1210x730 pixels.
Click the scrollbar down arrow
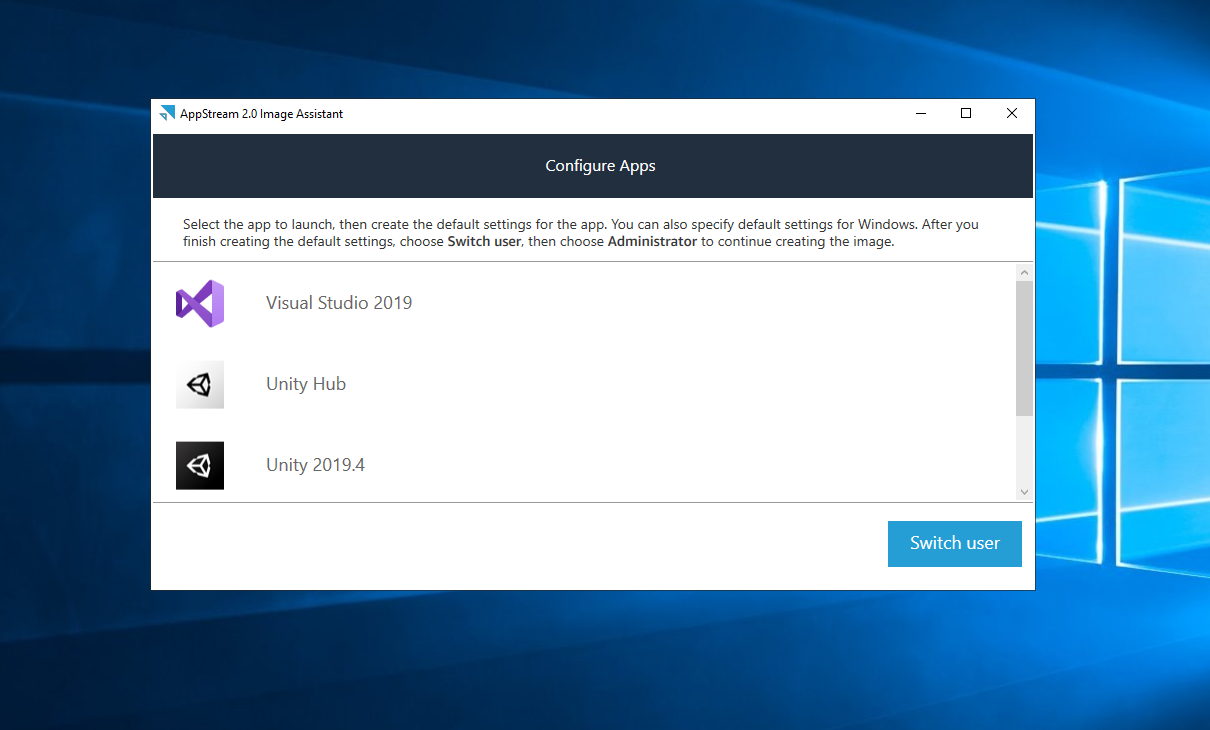click(1024, 492)
